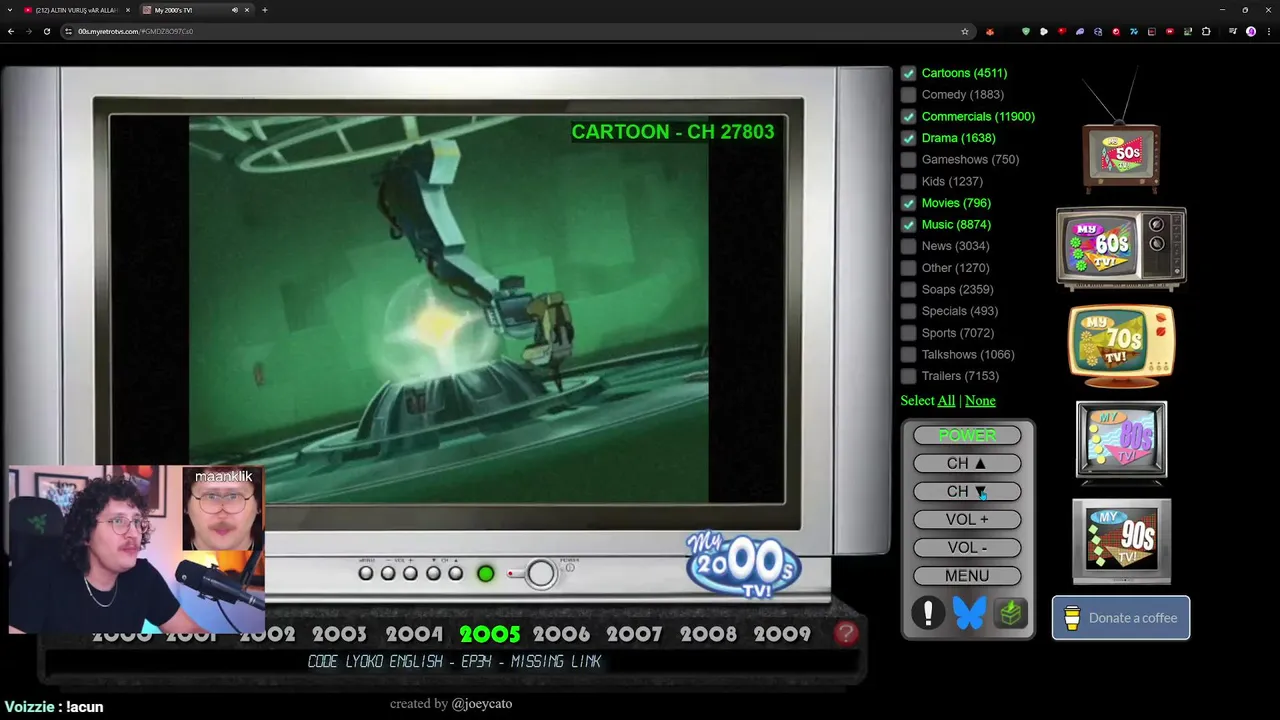Open the browser three-dot menu

click(x=1267, y=31)
